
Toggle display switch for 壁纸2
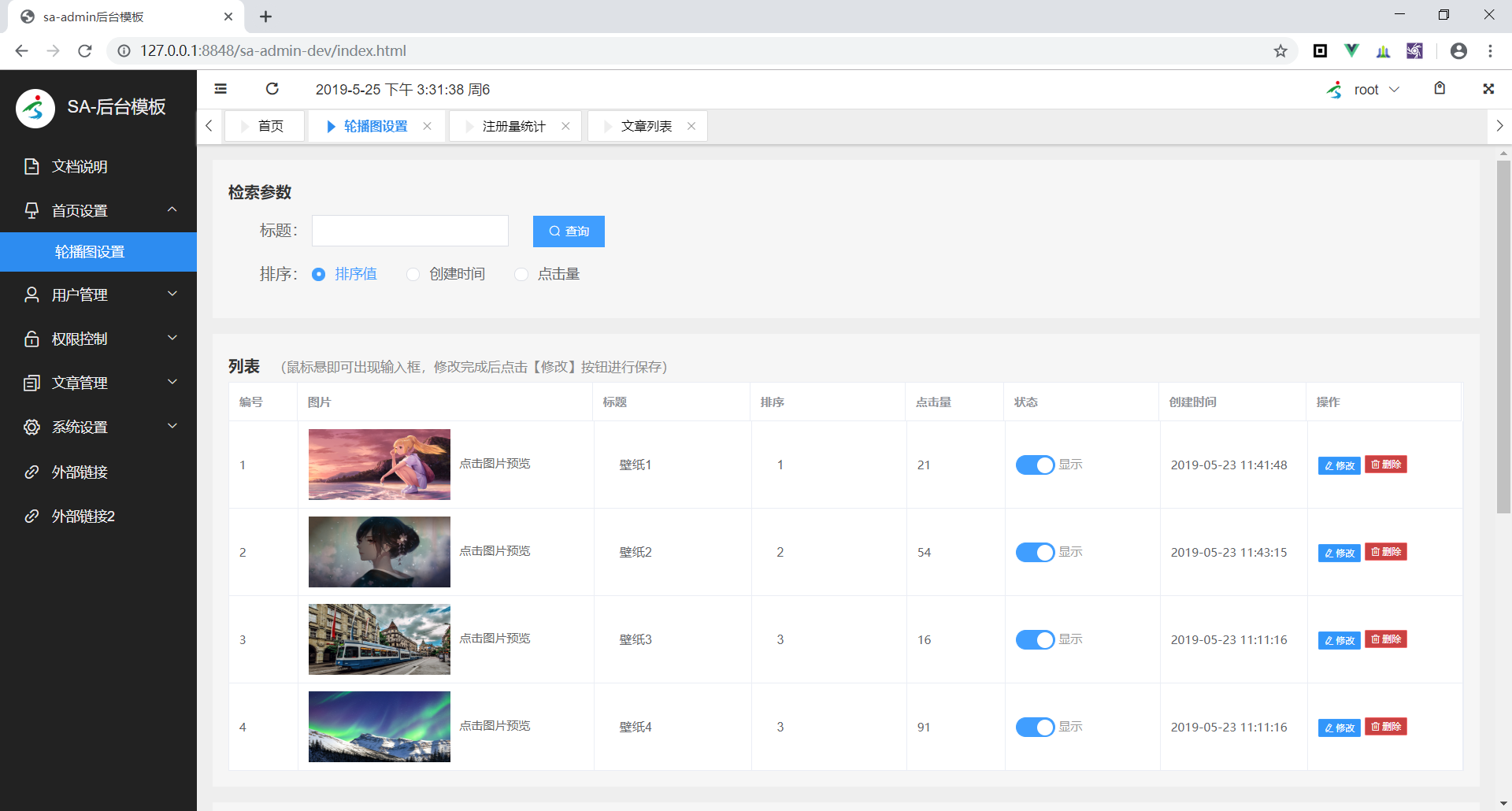pyautogui.click(x=1035, y=553)
